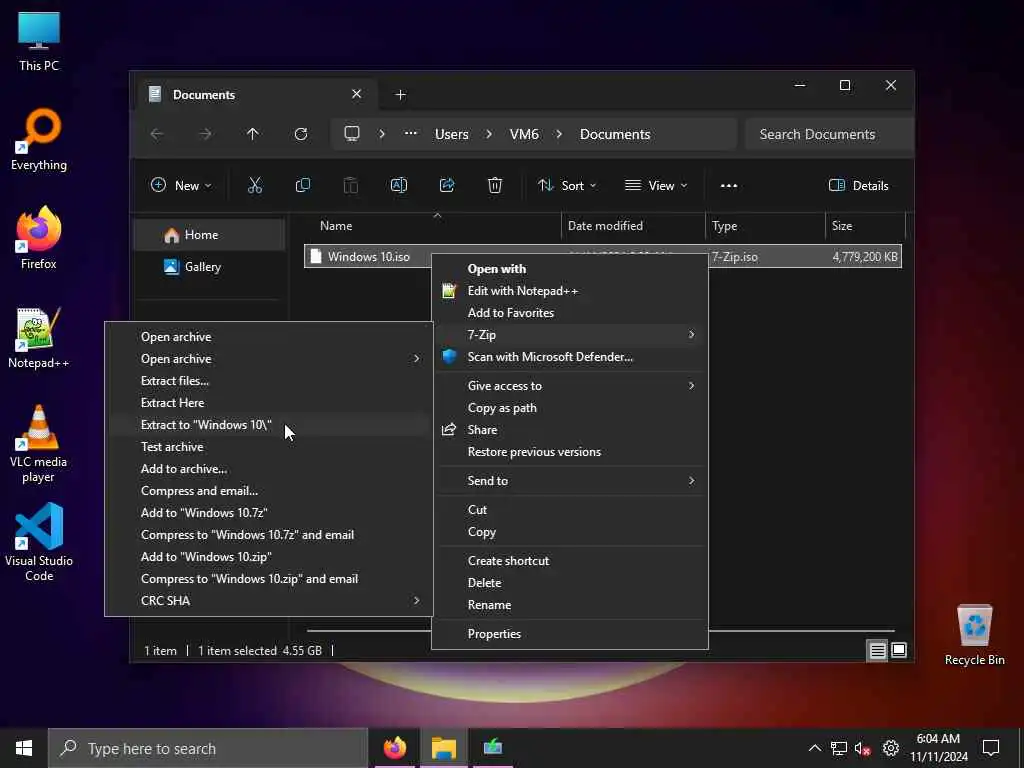Click the Rename icon in Explorer toolbar
The width and height of the screenshot is (1024, 768).
click(398, 185)
